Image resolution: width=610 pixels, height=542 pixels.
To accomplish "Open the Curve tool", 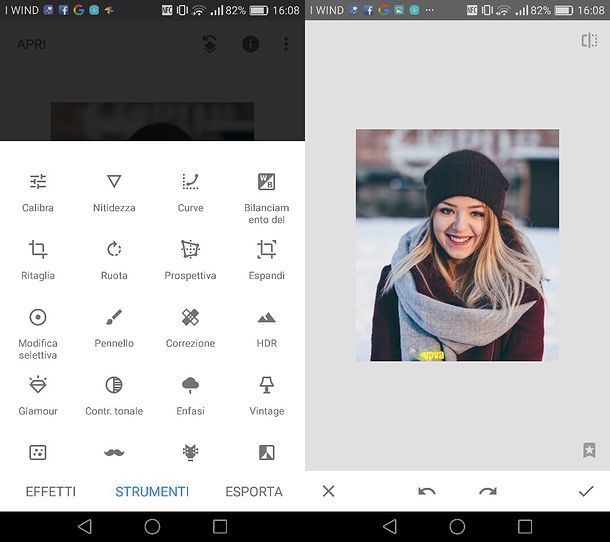I will coord(190,193).
